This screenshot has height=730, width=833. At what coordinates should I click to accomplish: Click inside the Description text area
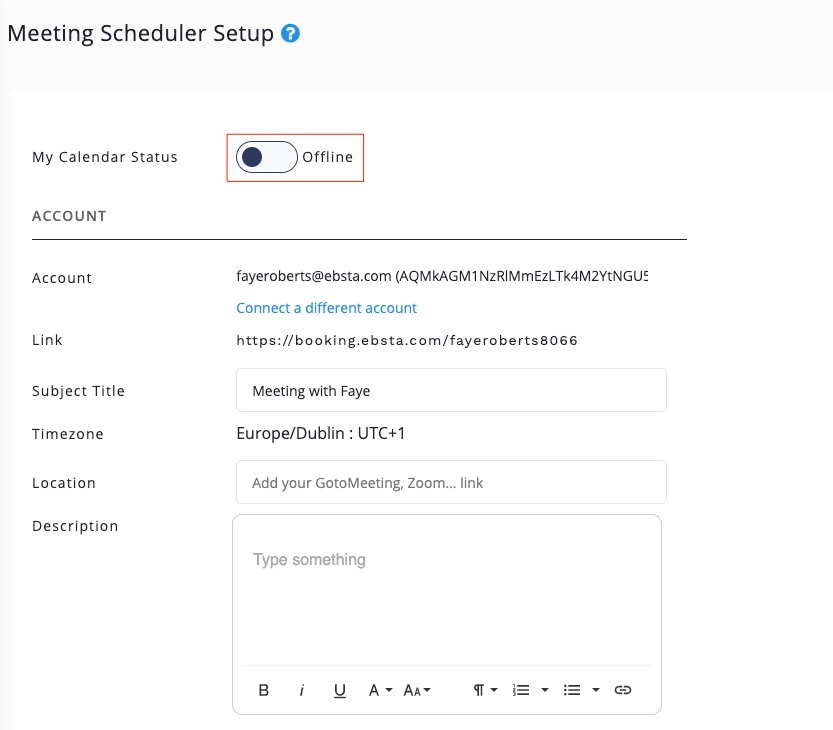click(x=446, y=590)
